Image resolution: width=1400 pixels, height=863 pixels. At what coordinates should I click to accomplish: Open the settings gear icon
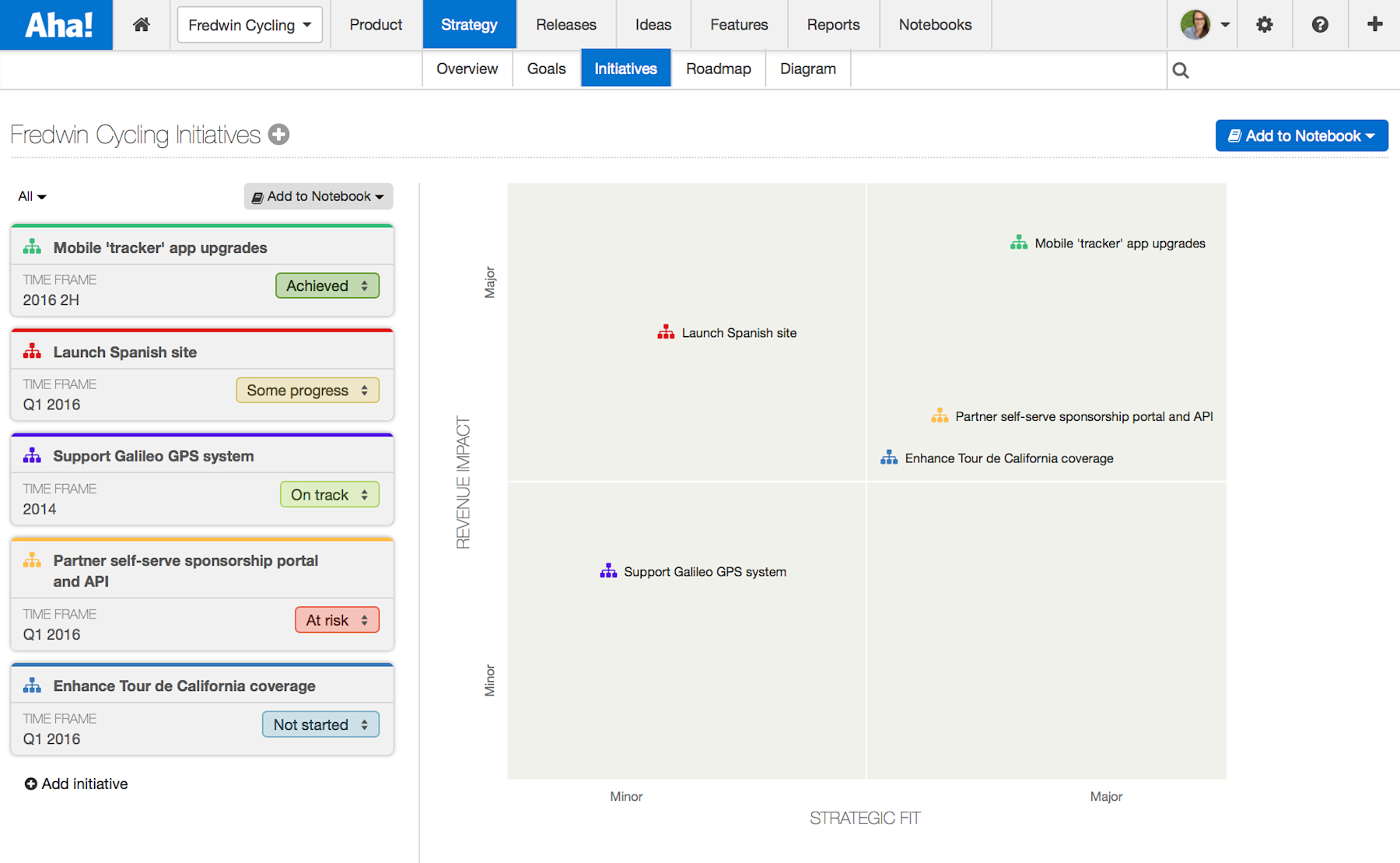[1264, 24]
